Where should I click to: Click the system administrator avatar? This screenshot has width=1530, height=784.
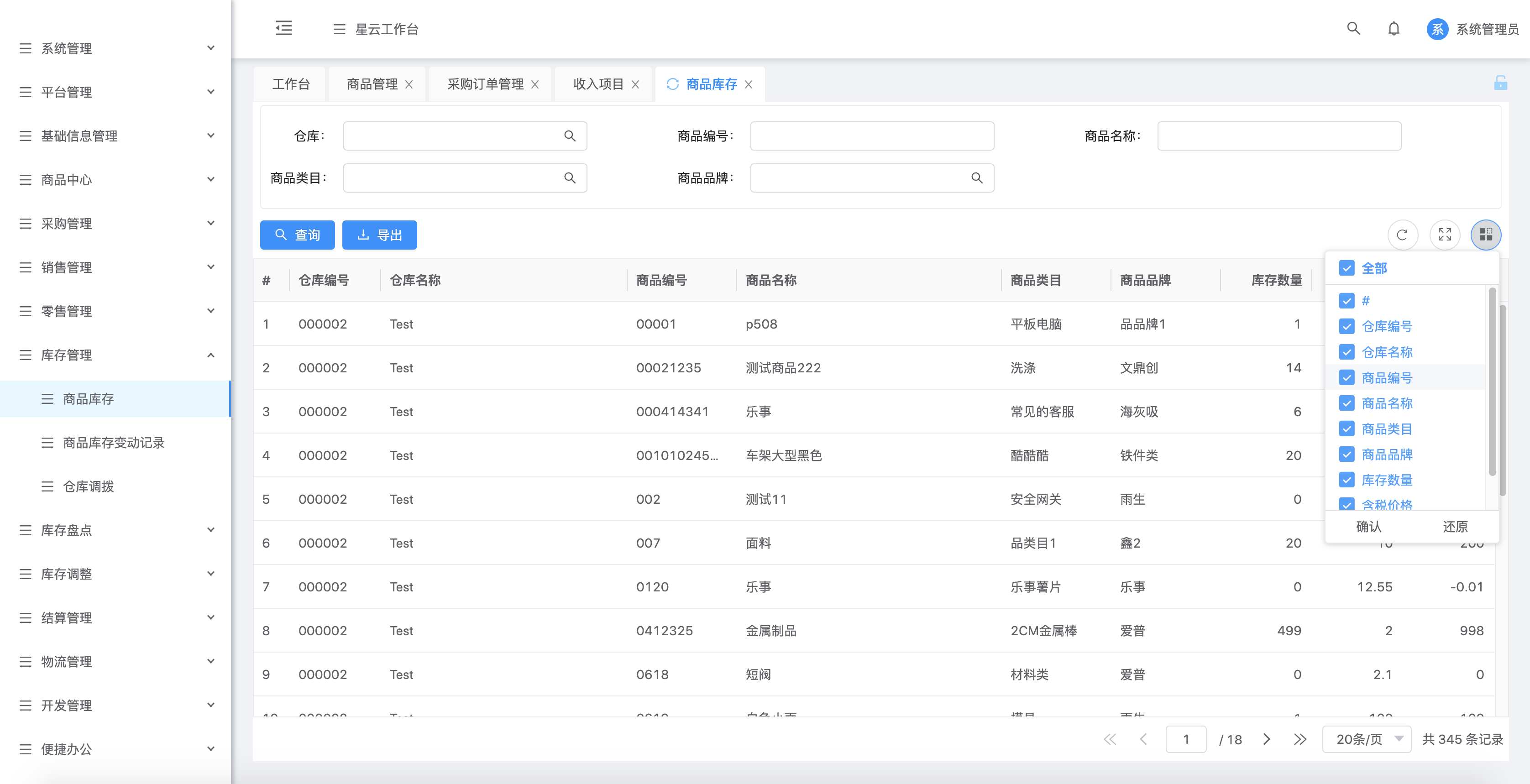tap(1437, 29)
